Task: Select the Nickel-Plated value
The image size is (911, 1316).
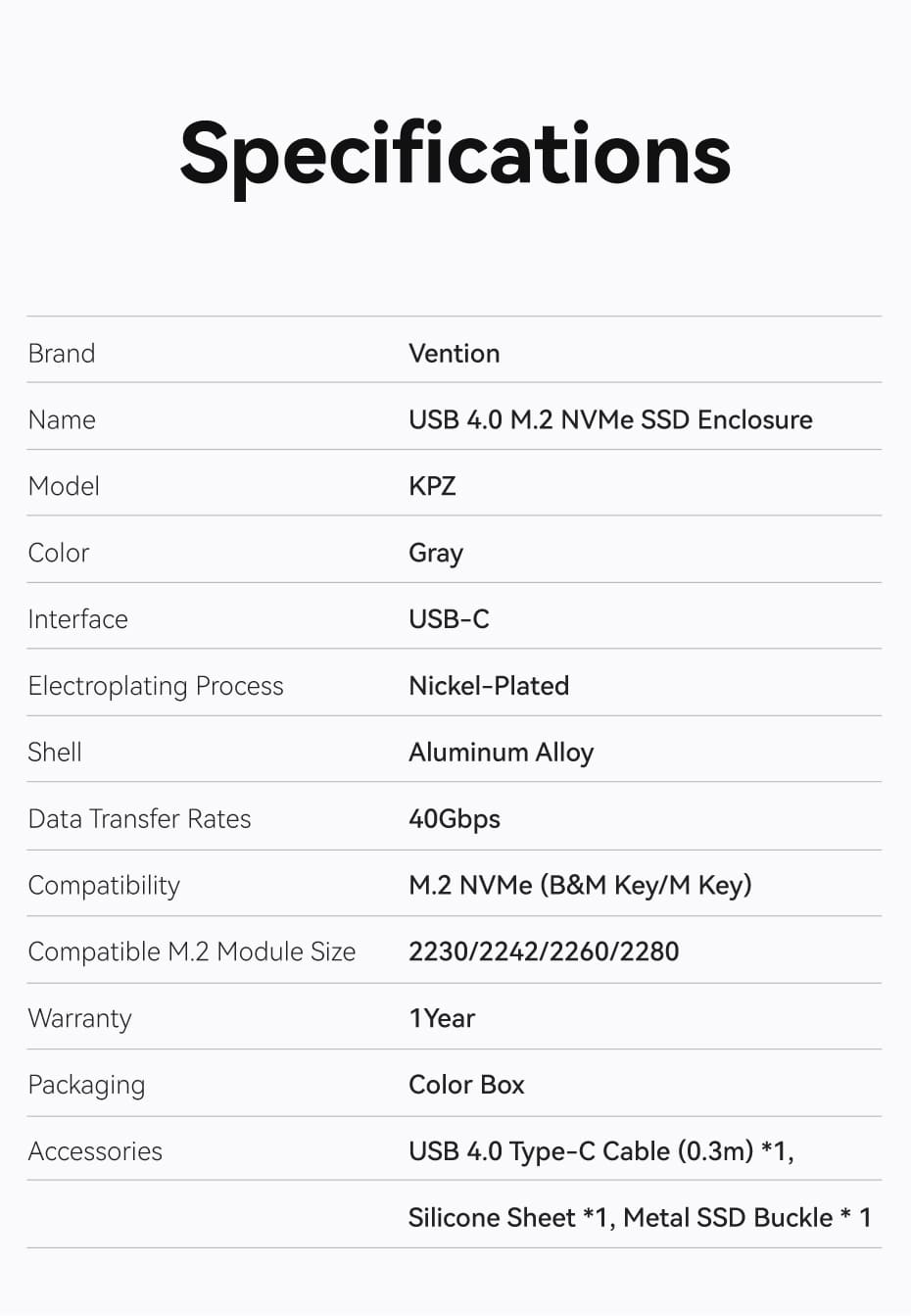Action: 489,686
